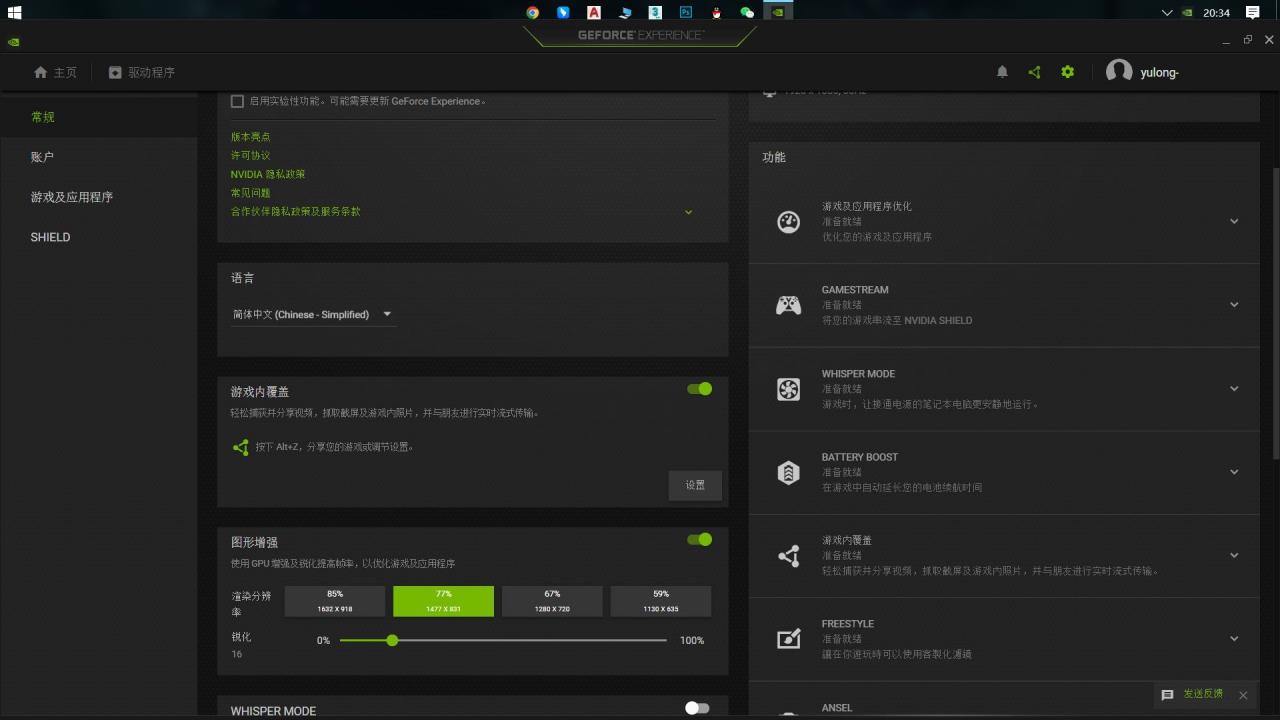Open AutoCAD from the taskbar
1280x720 pixels.
(x=594, y=12)
